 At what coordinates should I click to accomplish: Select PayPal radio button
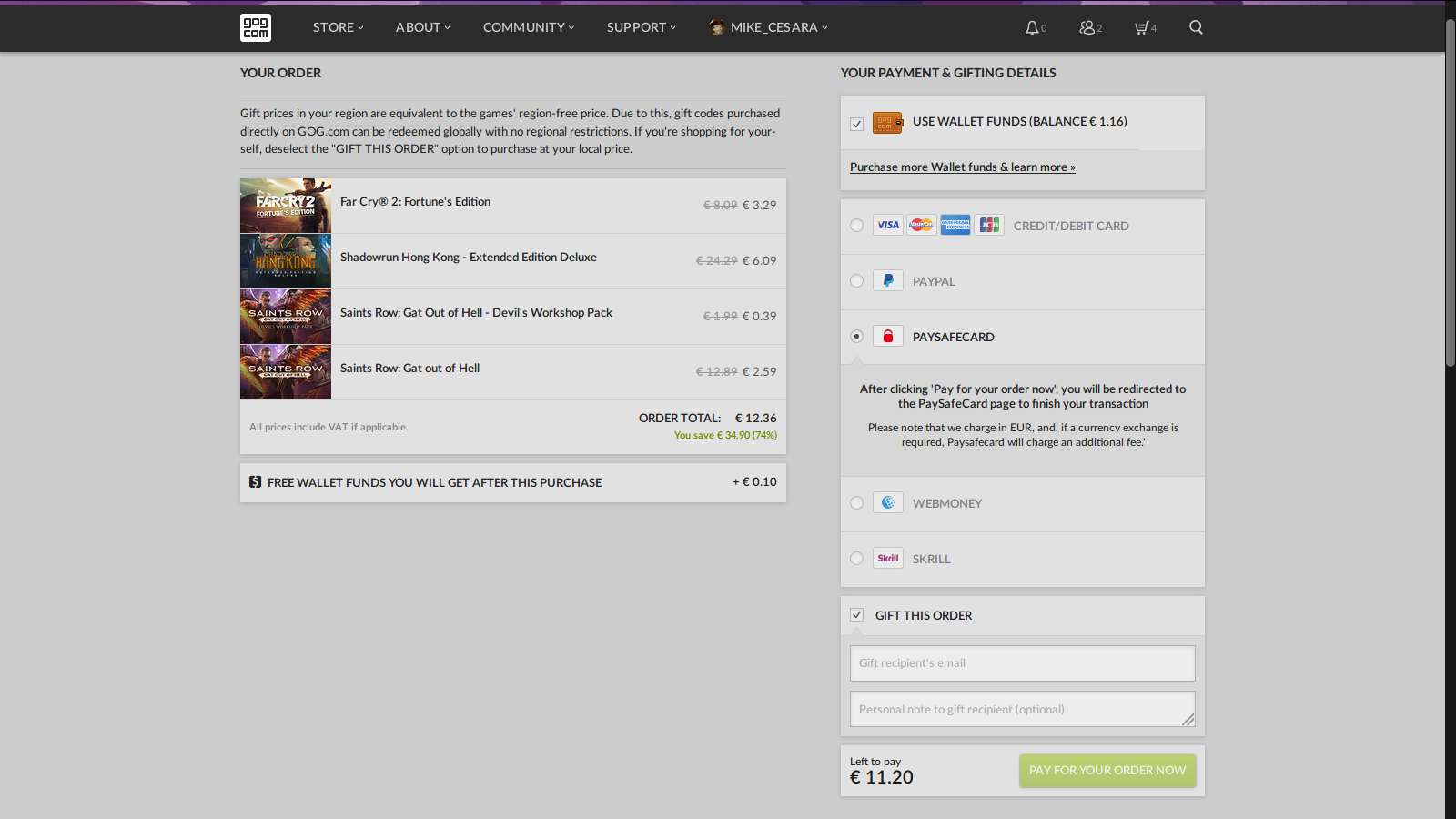856,280
